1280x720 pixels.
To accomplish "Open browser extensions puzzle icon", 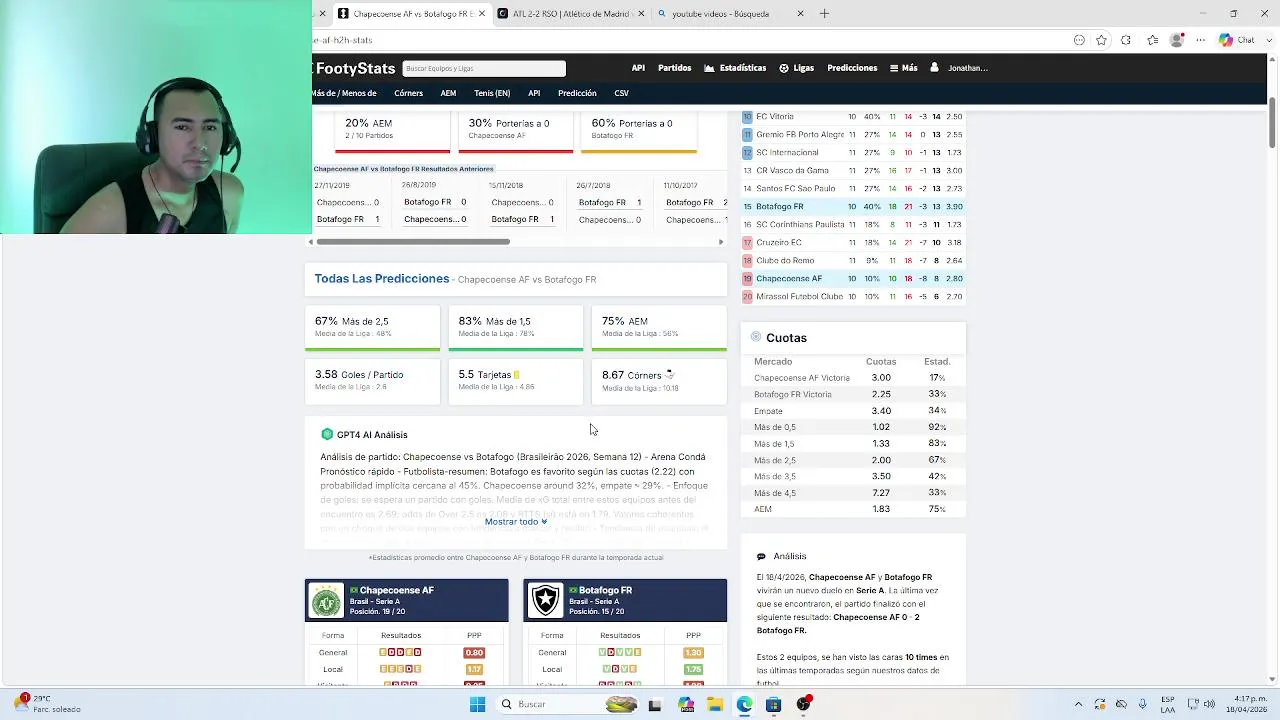I will [1126, 40].
